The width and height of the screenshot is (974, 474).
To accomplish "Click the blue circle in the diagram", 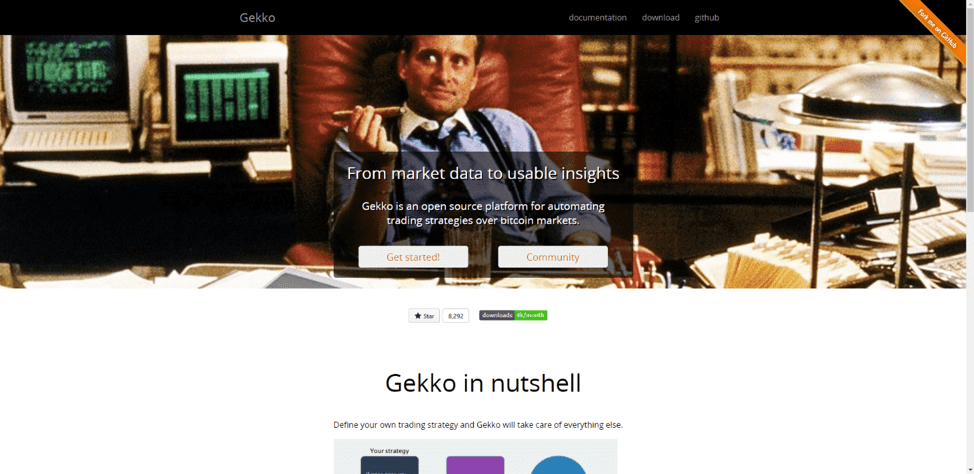I will point(558,466).
